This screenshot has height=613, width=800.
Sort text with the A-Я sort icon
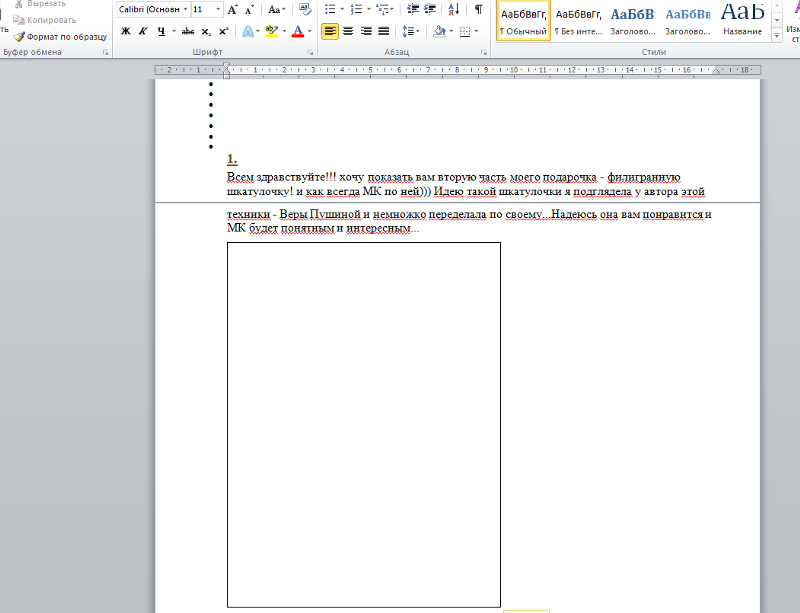454,9
